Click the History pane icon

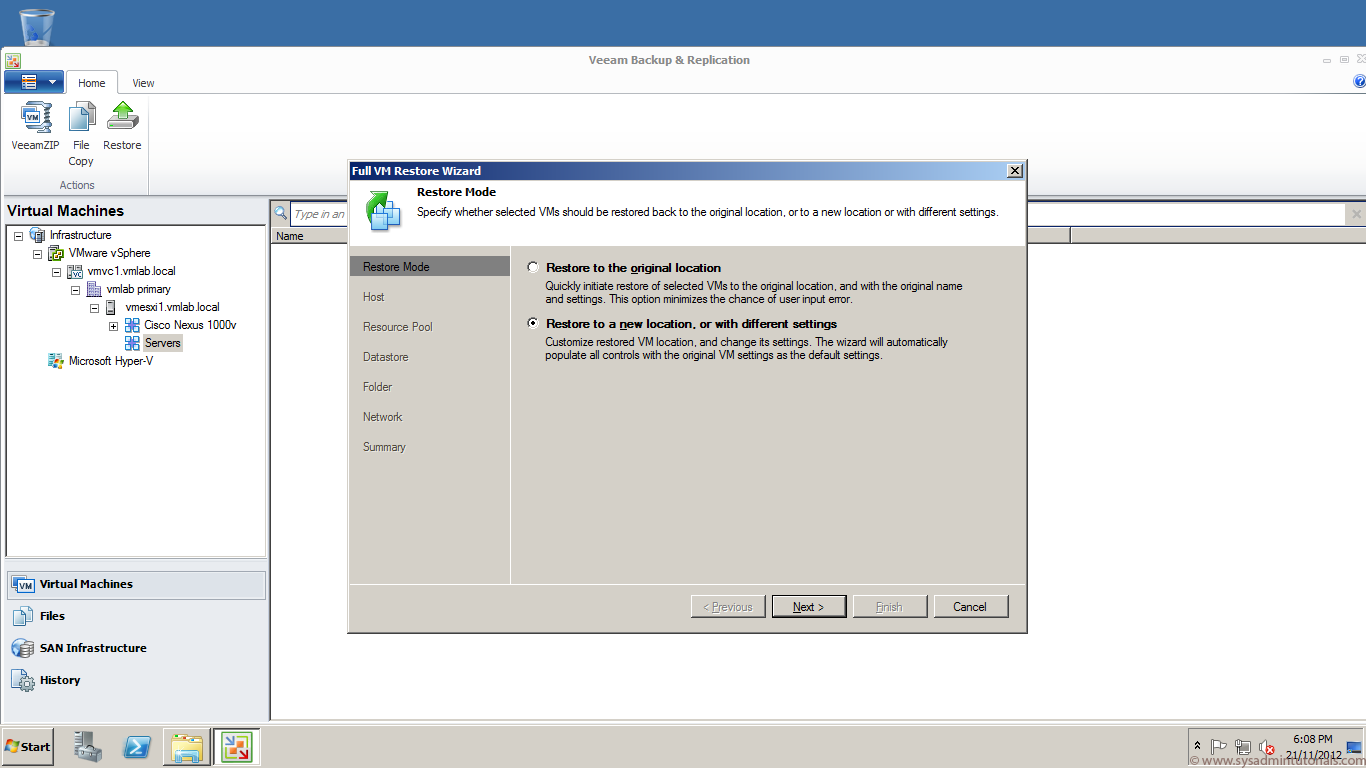(23, 680)
